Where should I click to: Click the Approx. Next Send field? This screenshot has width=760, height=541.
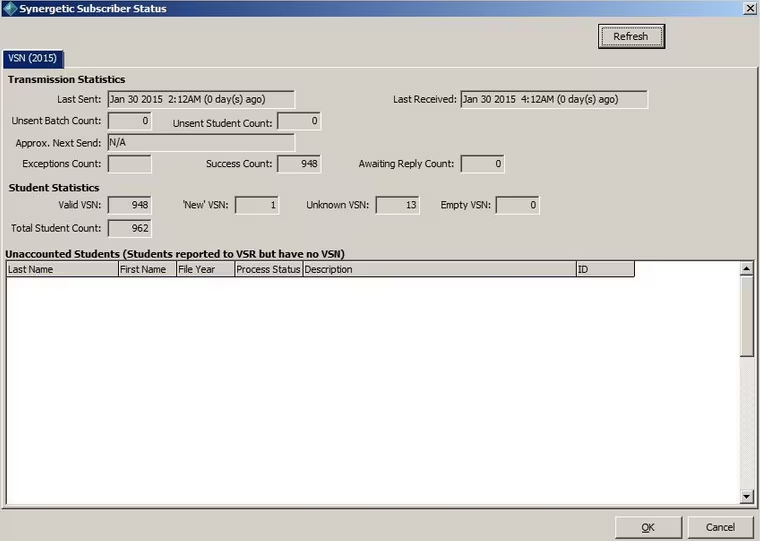point(201,143)
